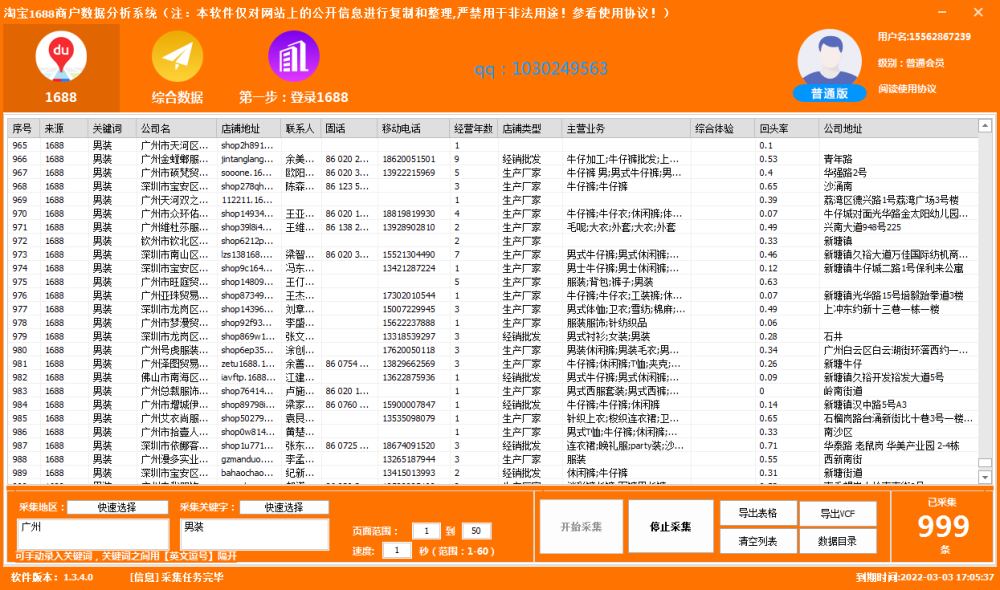The width and height of the screenshot is (1000, 590).
Task: Click the 经营年数 column header
Action: (472, 129)
